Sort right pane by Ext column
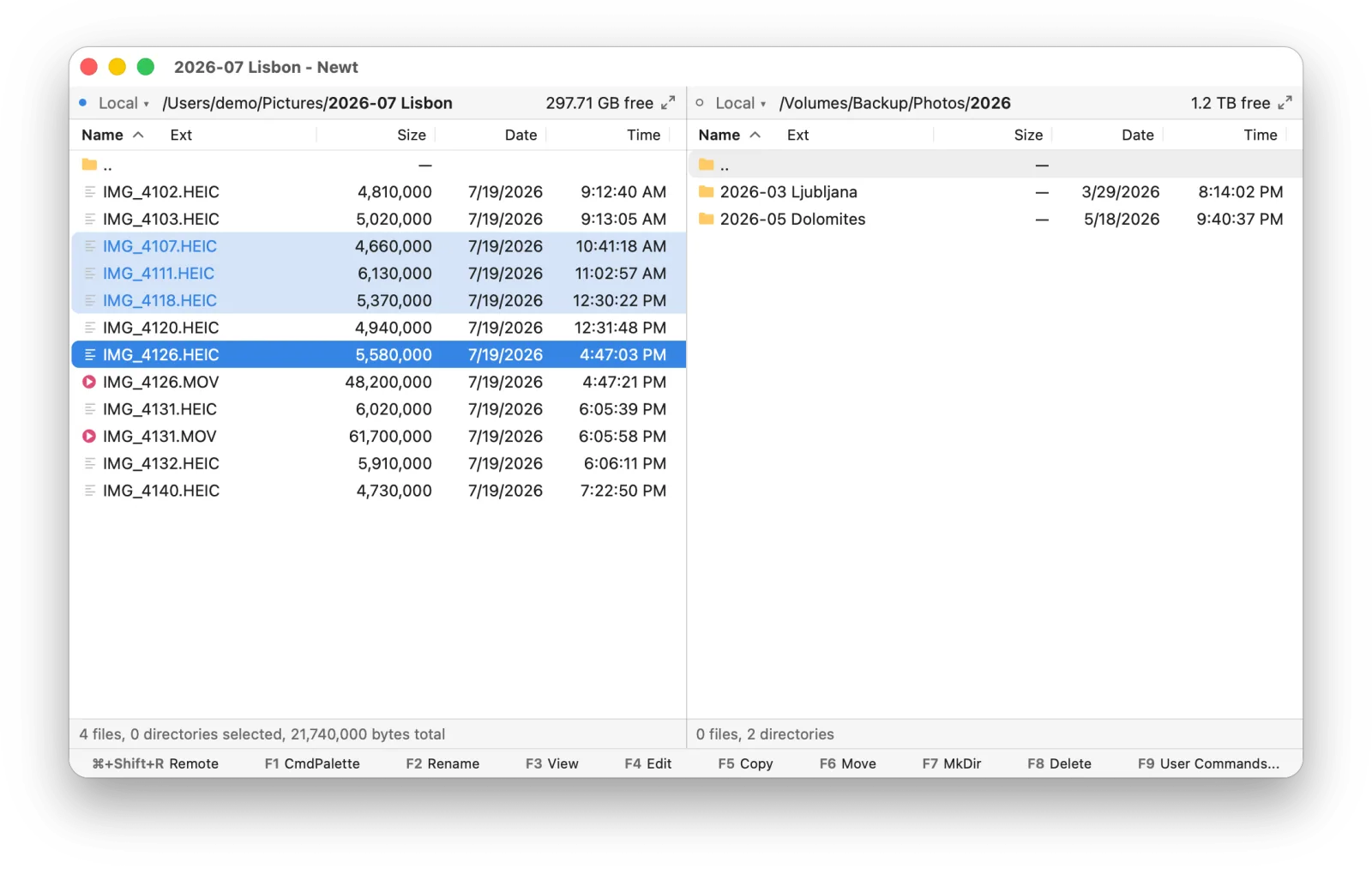The width and height of the screenshot is (1372, 869). [797, 135]
